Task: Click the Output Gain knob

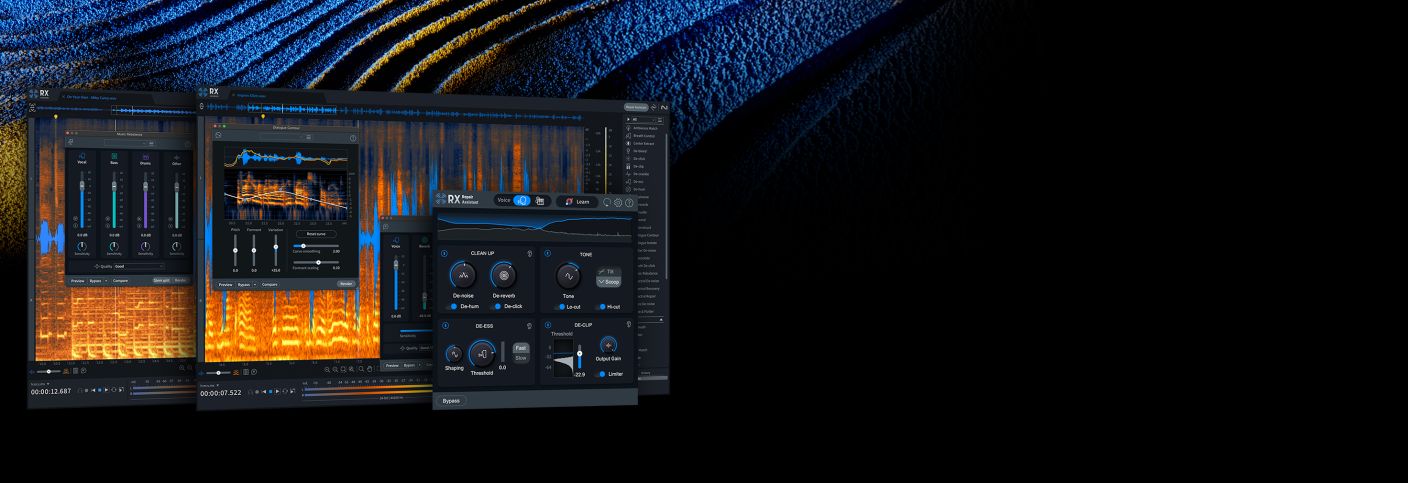Action: [609, 345]
